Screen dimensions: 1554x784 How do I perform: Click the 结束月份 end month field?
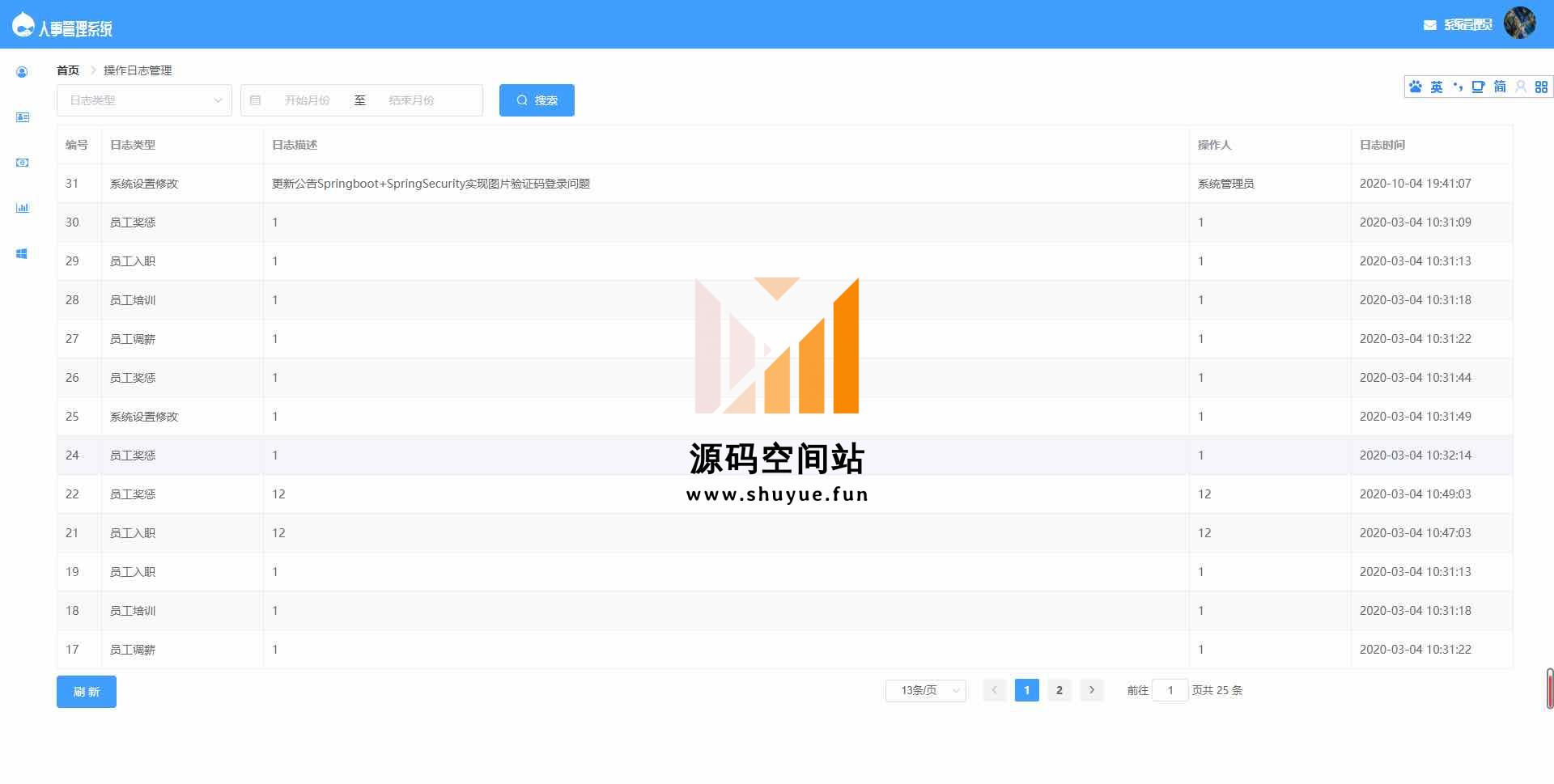pos(411,100)
